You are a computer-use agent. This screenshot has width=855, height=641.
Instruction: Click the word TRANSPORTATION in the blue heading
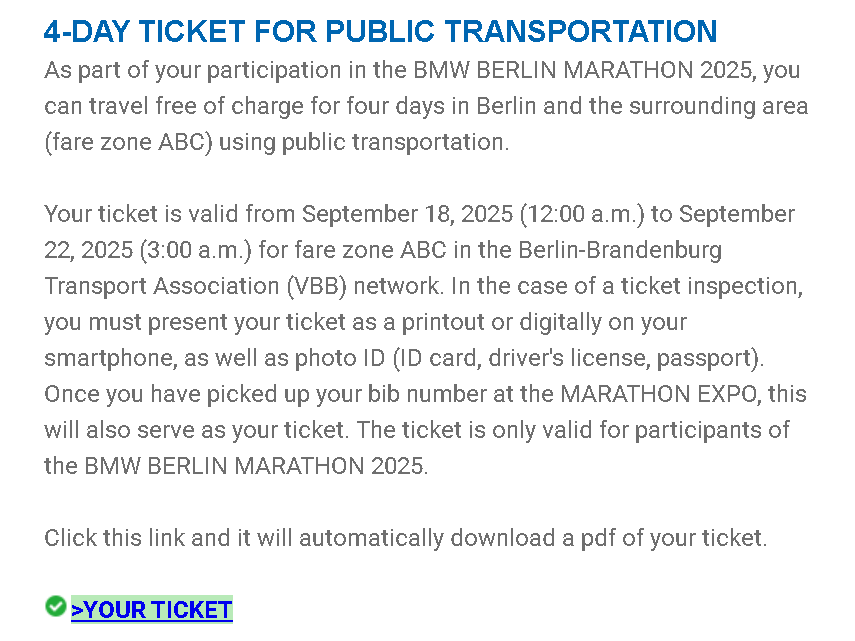[x=581, y=31]
